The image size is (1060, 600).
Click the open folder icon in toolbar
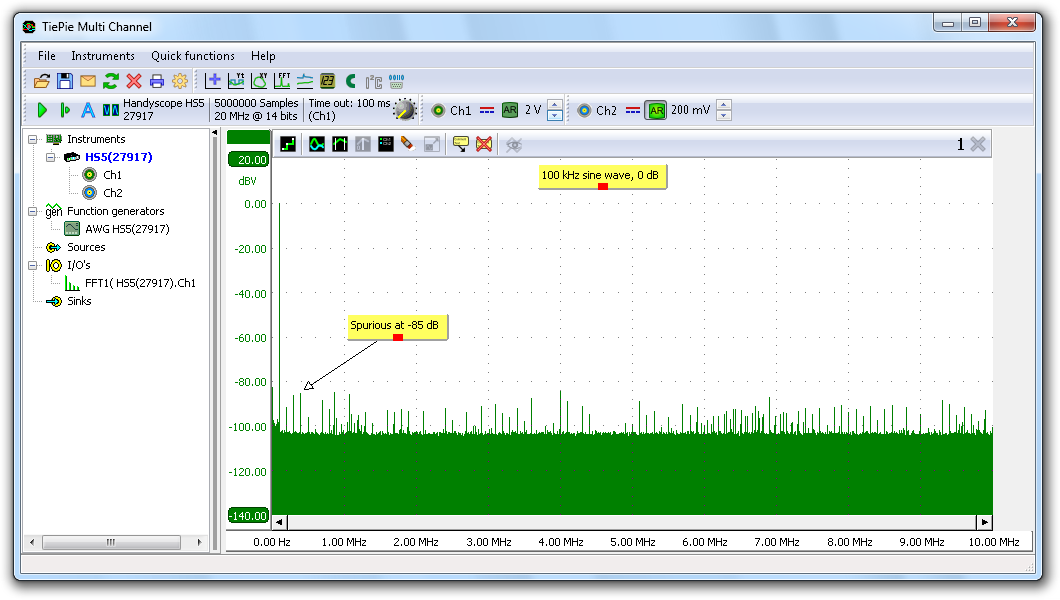(x=42, y=81)
